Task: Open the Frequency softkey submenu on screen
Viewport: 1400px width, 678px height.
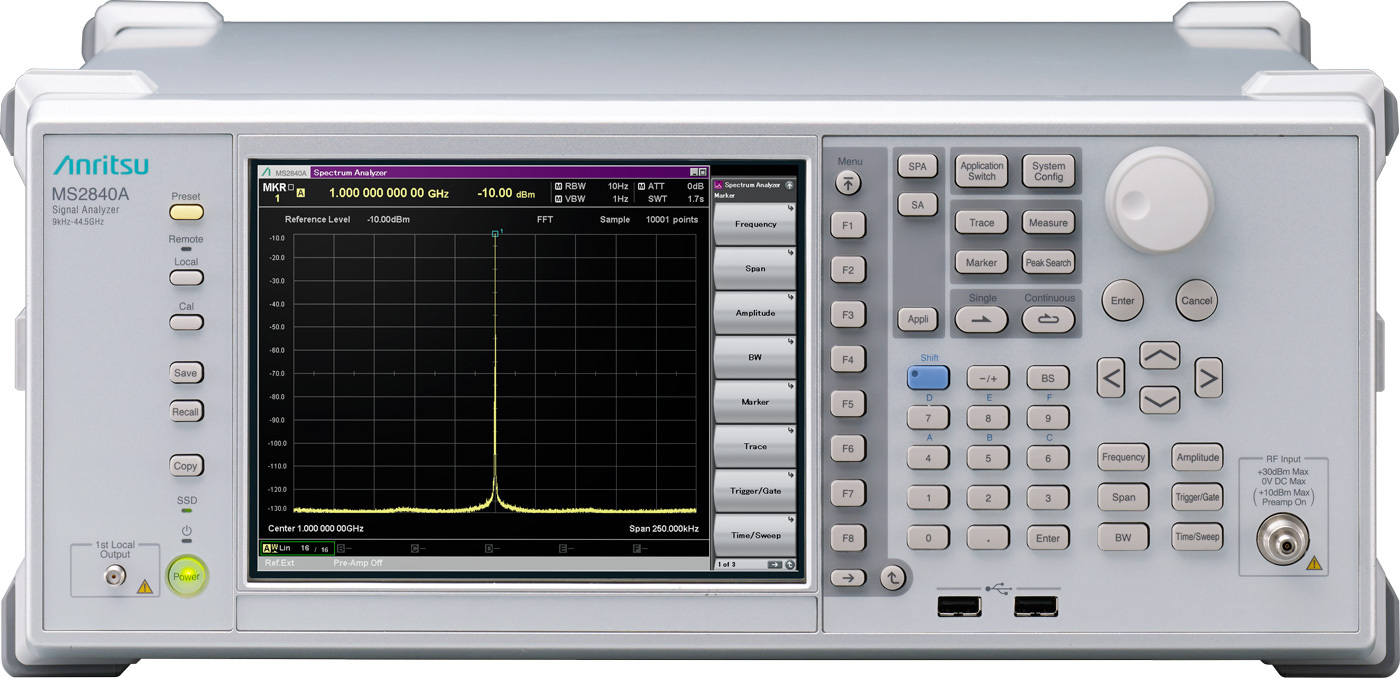Action: (x=755, y=224)
